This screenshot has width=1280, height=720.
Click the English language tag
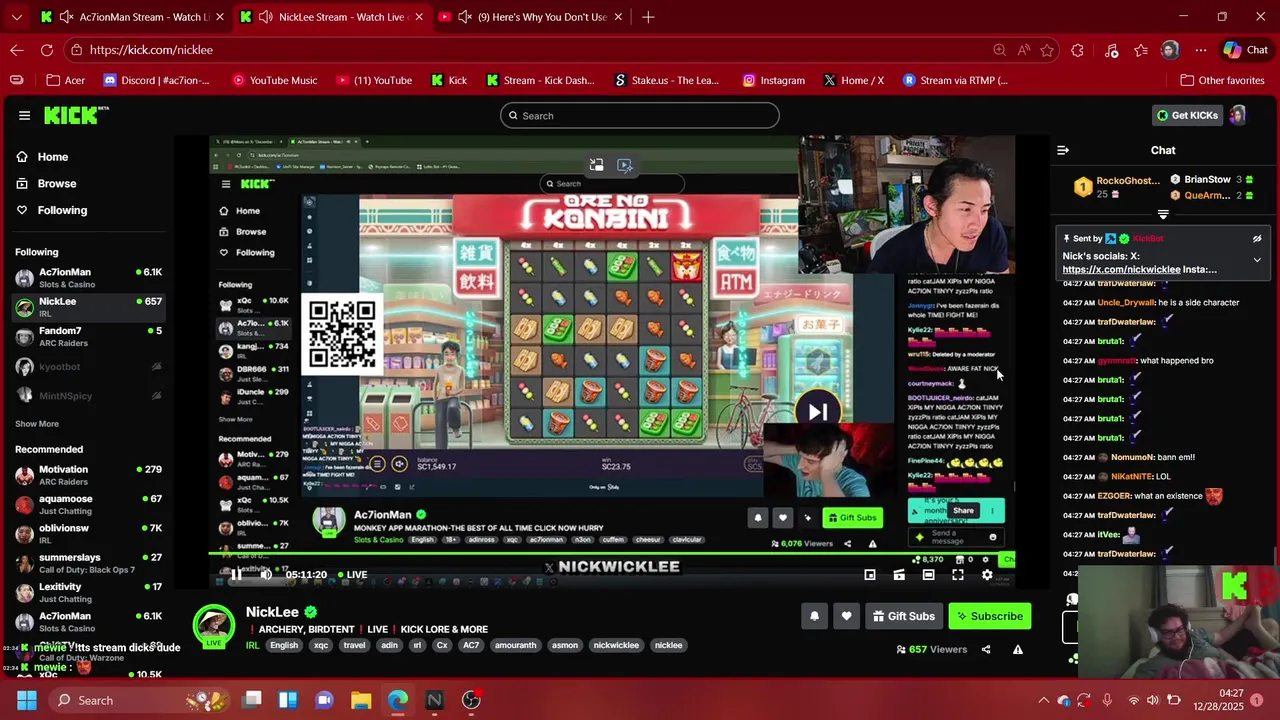pos(284,645)
